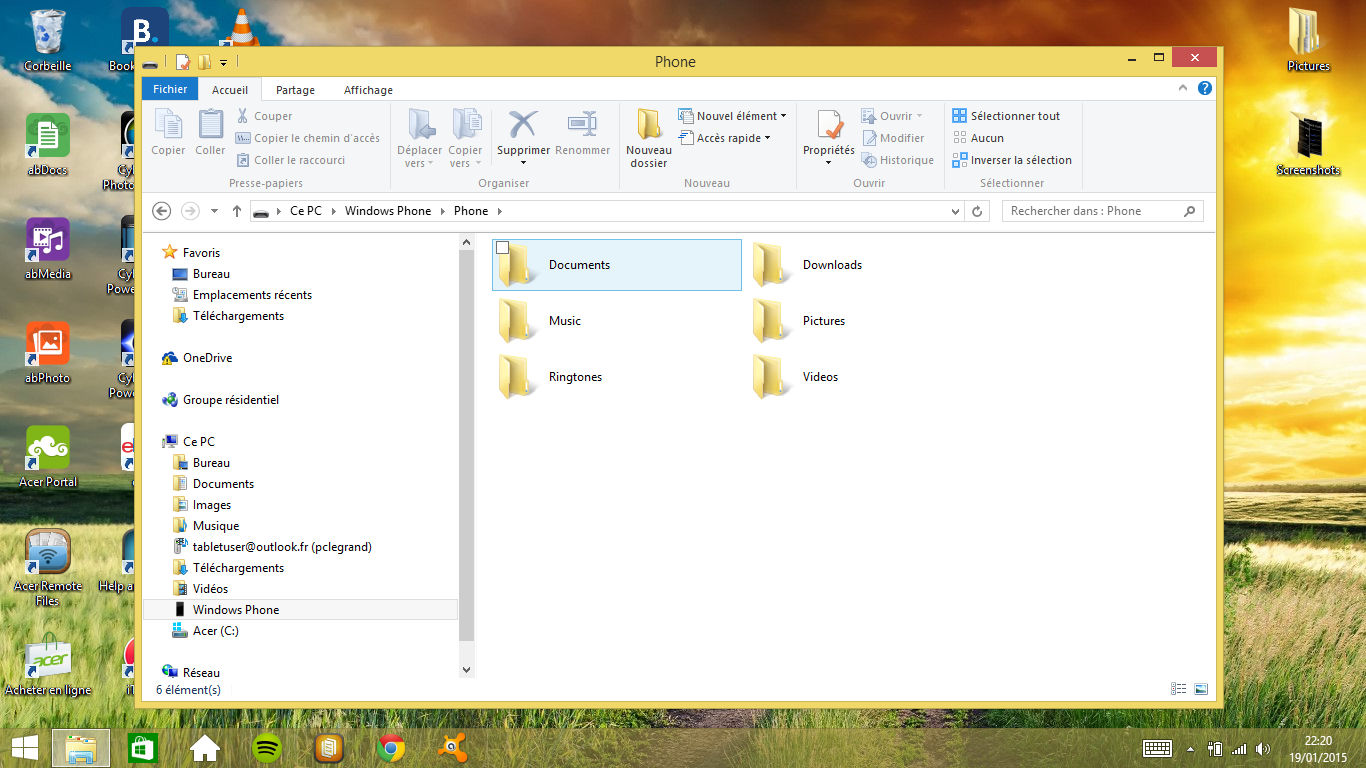The height and width of the screenshot is (768, 1366).
Task: Click Inverser la sélection
Action: coord(1012,160)
